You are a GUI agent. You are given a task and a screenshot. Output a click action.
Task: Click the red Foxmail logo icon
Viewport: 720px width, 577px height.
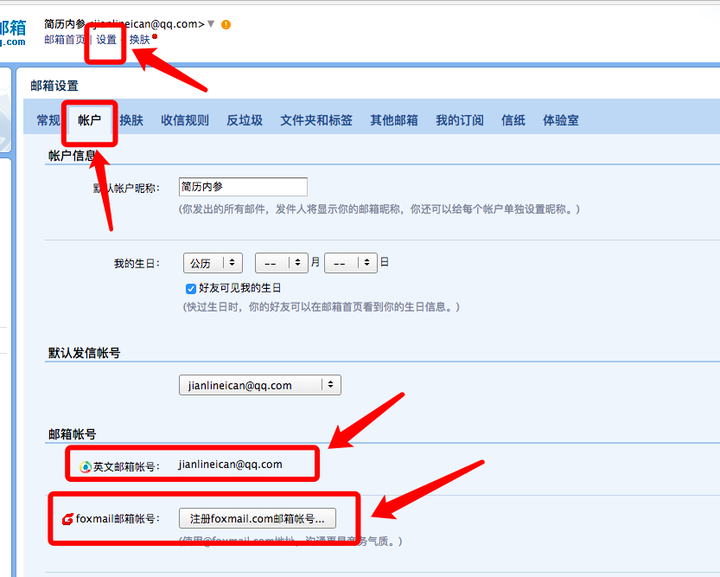click(x=68, y=519)
